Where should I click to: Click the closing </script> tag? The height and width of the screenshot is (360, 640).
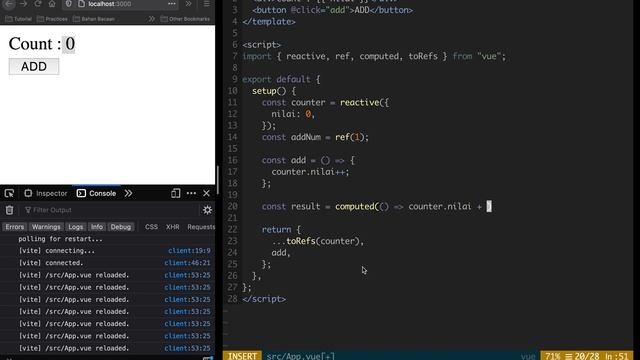point(264,299)
